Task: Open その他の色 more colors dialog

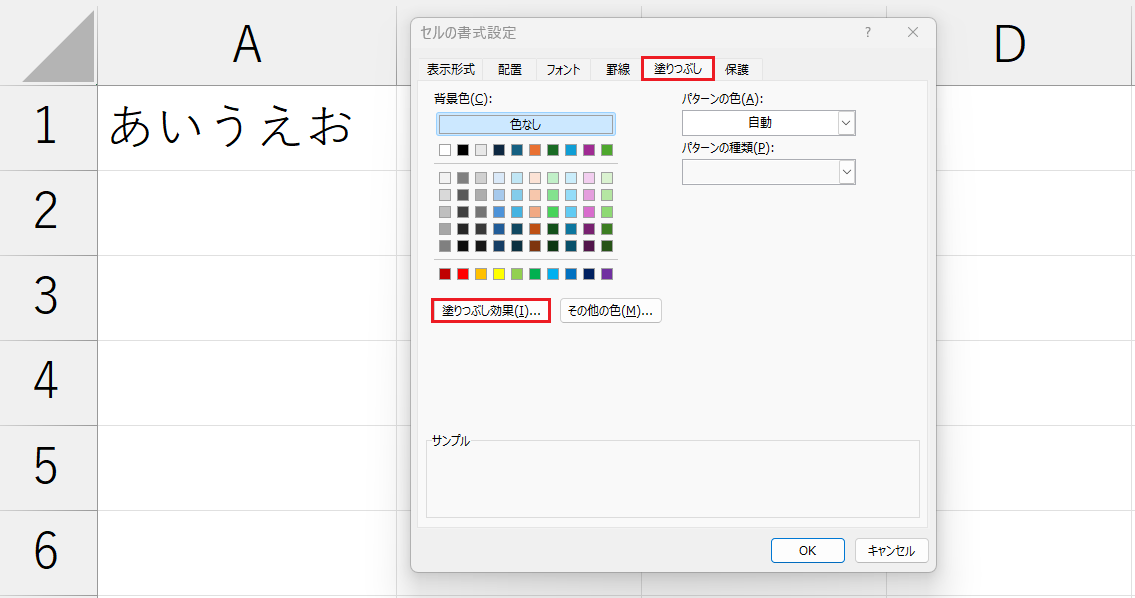Action: click(x=610, y=311)
